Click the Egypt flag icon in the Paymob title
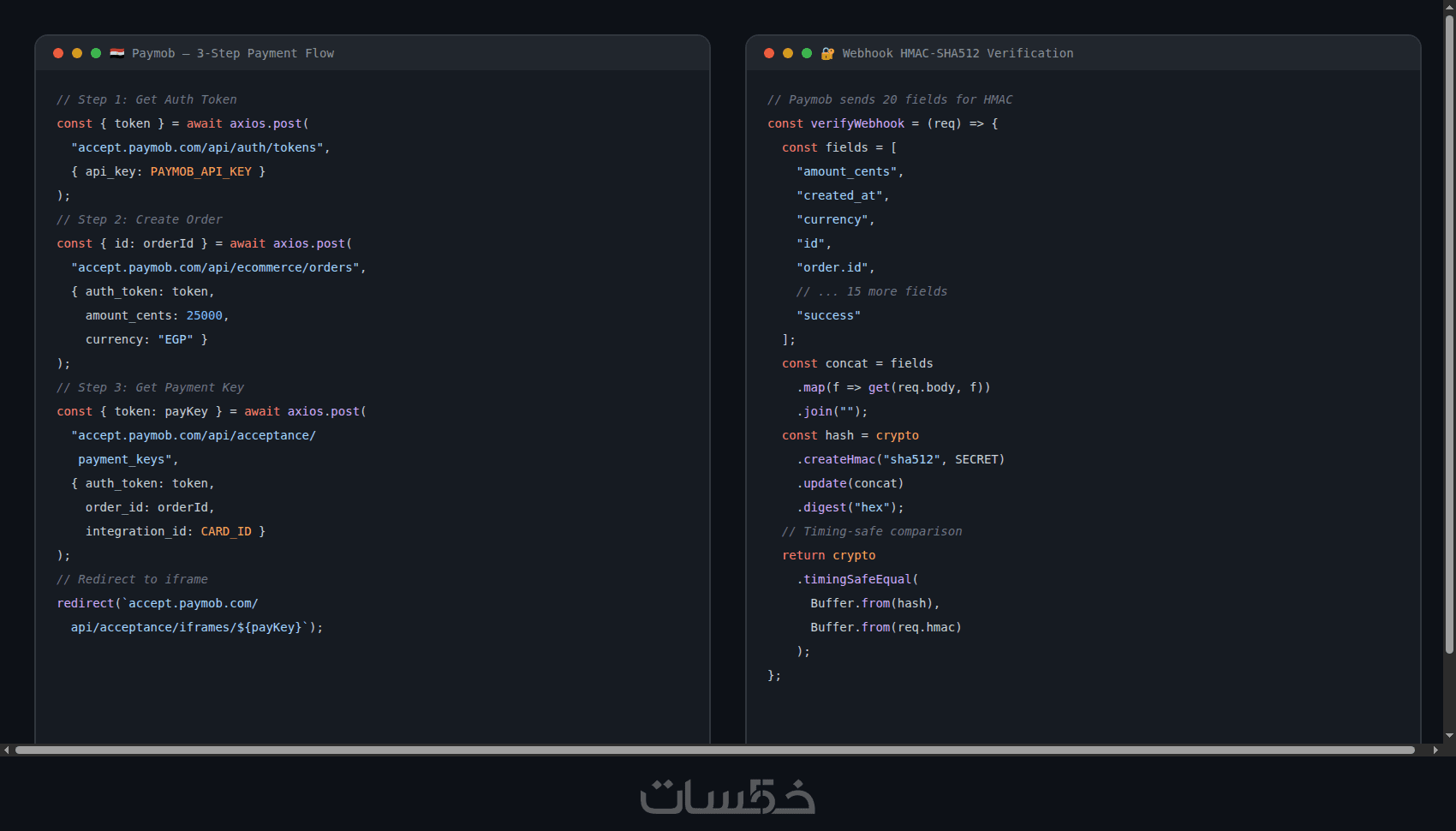Image resolution: width=1456 pixels, height=831 pixels. click(x=117, y=53)
